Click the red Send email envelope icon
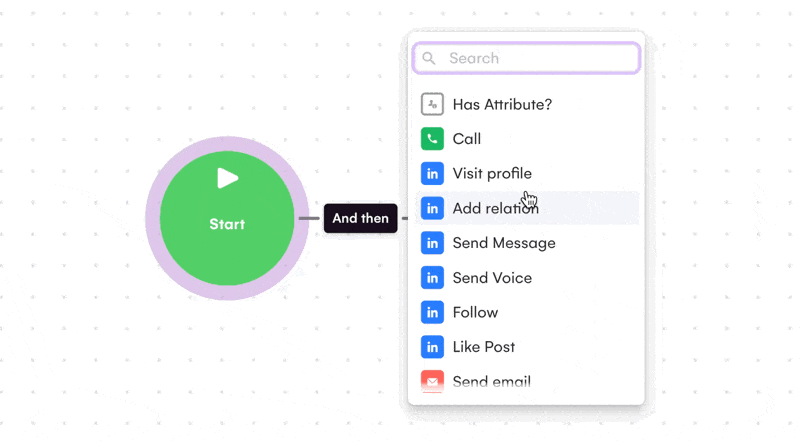Image resolution: width=800 pixels, height=441 pixels. coord(432,381)
